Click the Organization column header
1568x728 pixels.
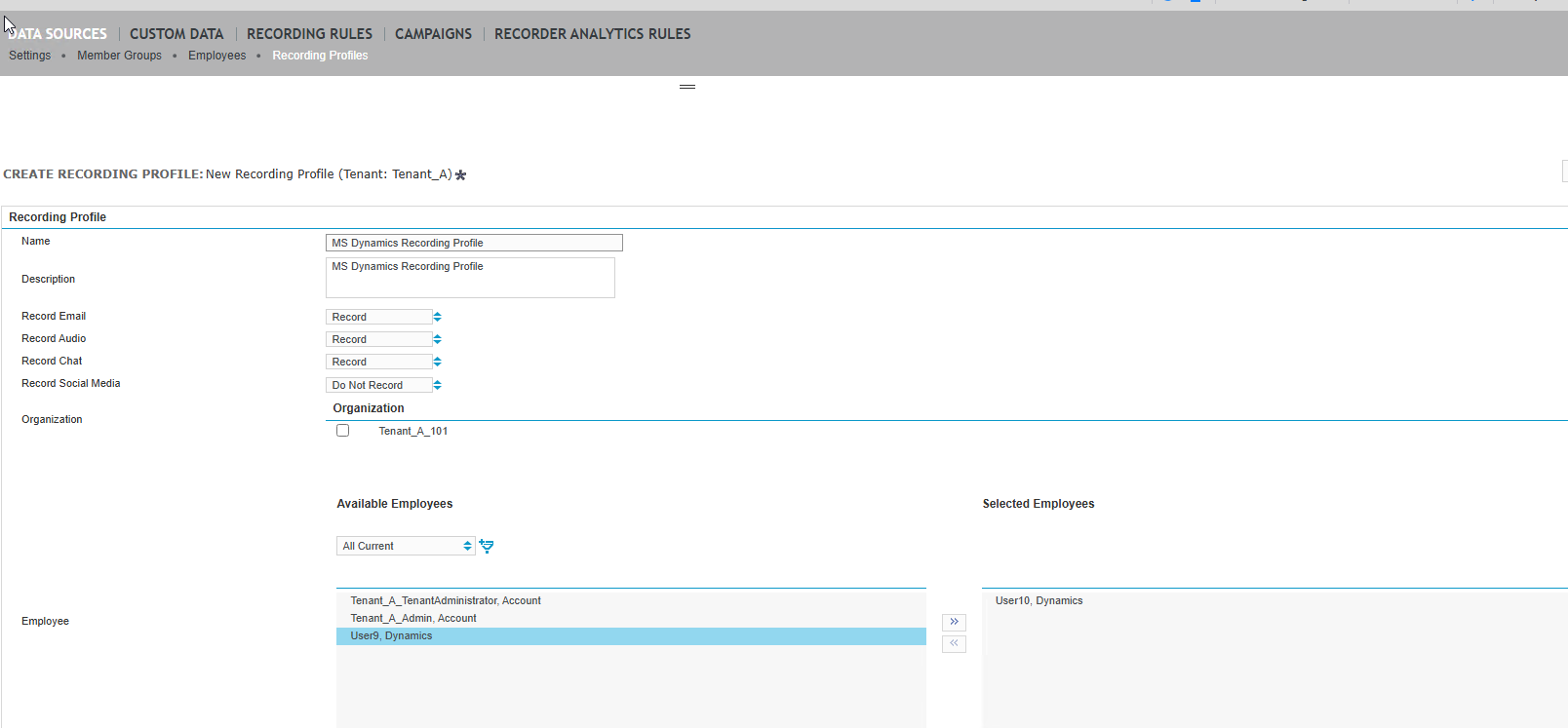369,408
